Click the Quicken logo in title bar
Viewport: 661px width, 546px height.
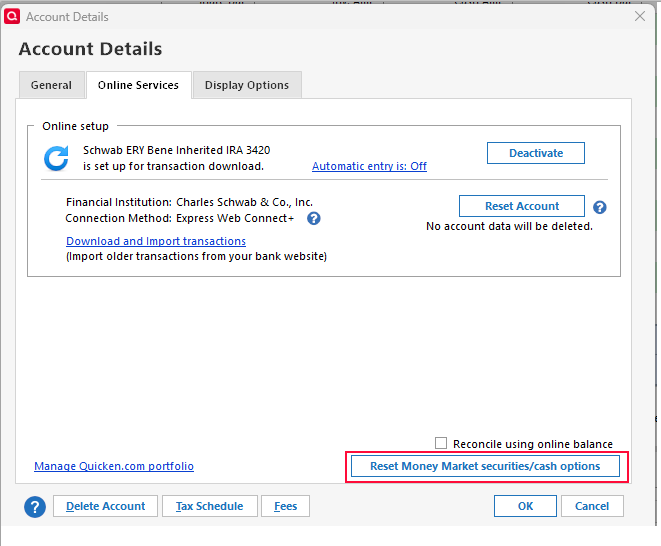(12, 16)
